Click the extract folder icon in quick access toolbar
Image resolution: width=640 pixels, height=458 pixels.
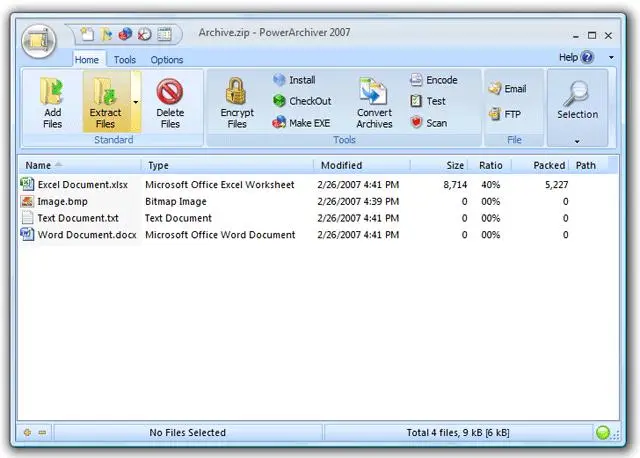(x=107, y=34)
